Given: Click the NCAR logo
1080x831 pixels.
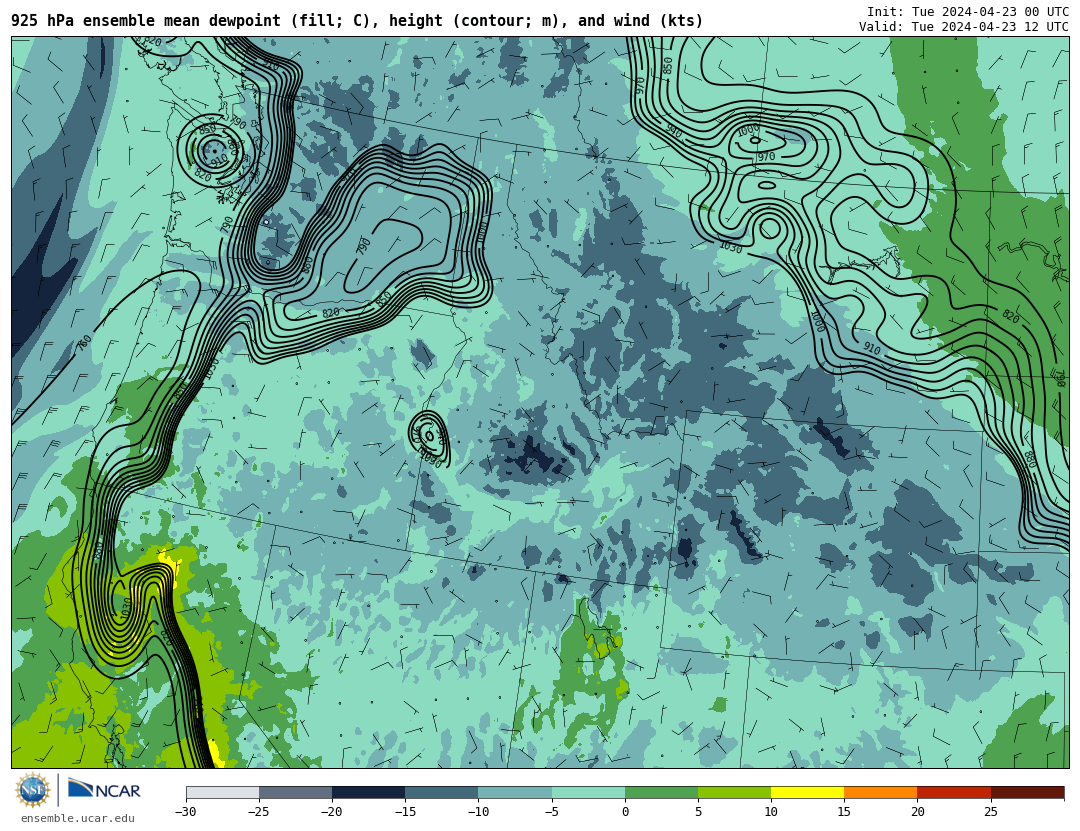Looking at the screenshot, I should point(104,789).
